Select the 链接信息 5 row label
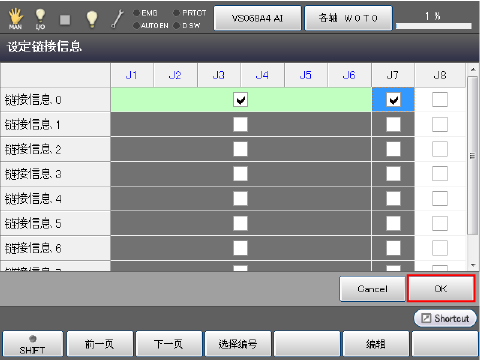 (55, 223)
